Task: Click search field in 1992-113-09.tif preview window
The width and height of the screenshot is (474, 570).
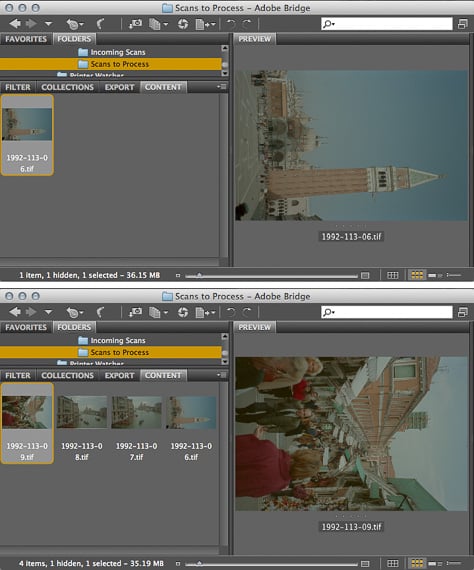Action: click(387, 312)
